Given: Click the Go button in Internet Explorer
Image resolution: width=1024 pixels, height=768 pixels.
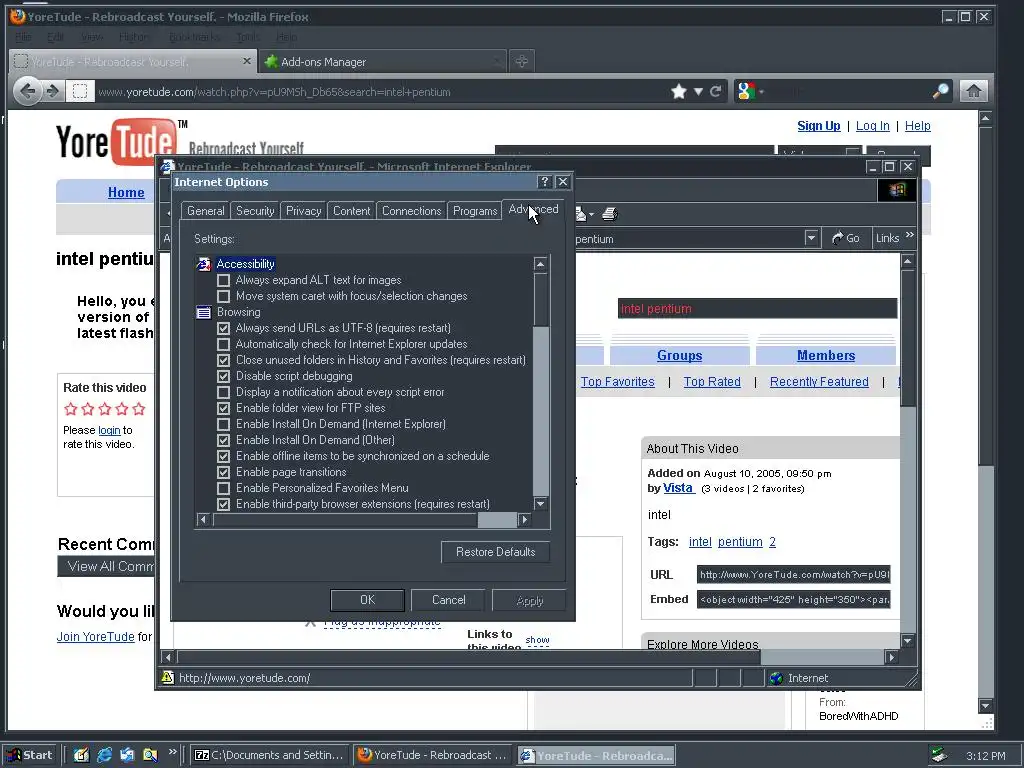Looking at the screenshot, I should point(846,238).
